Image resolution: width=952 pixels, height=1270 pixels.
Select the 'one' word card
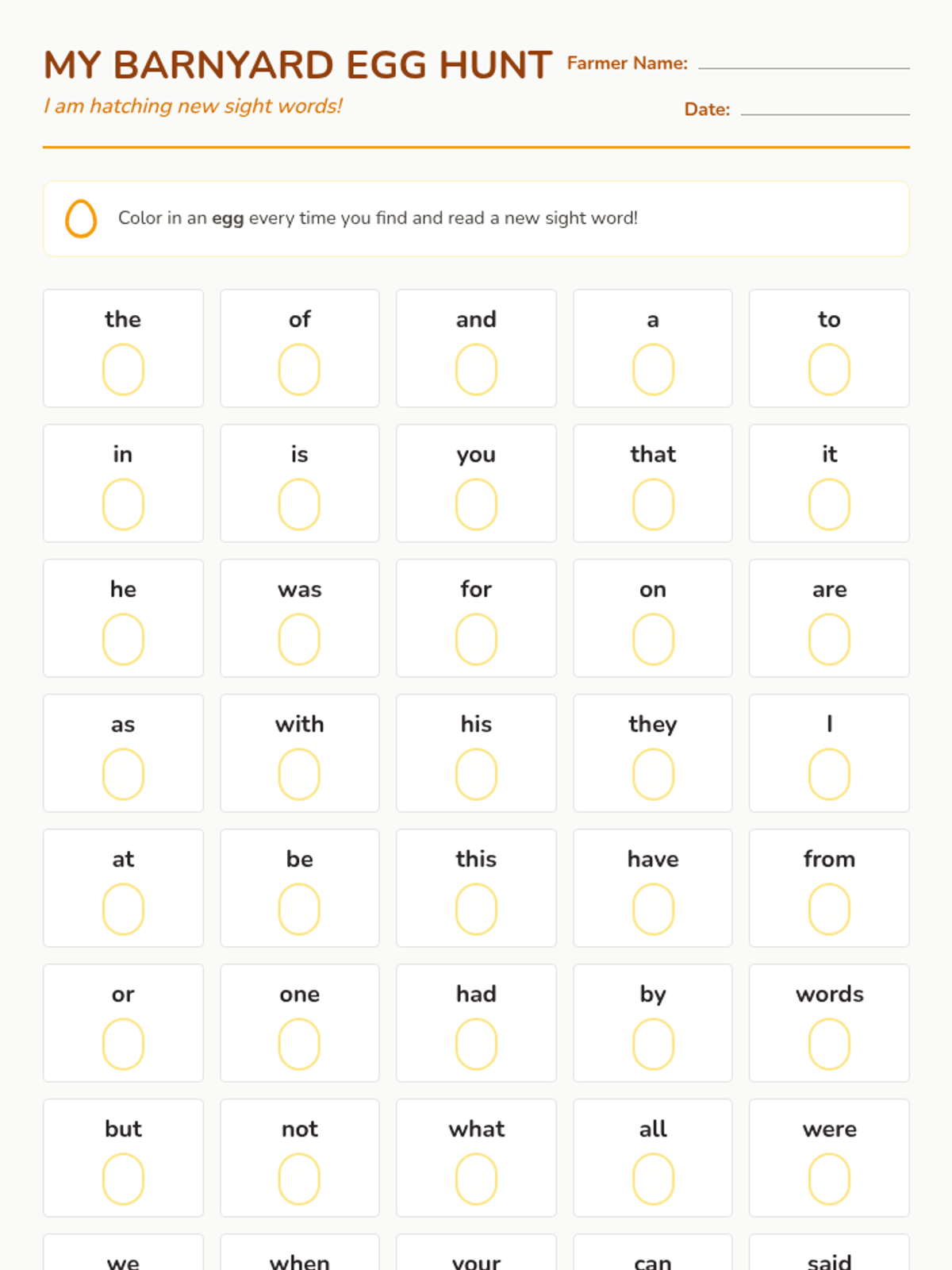[x=299, y=1022]
